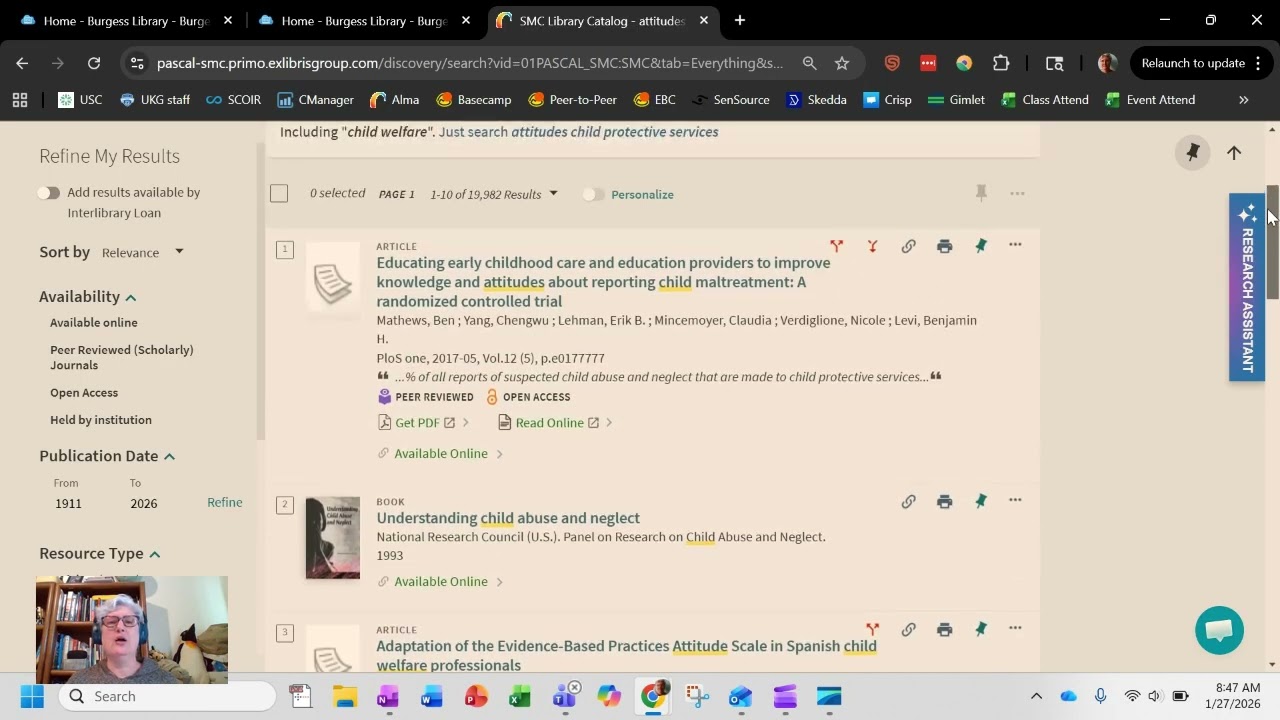
Task: Switch to second Home - Burgess Library tab
Action: tap(365, 20)
